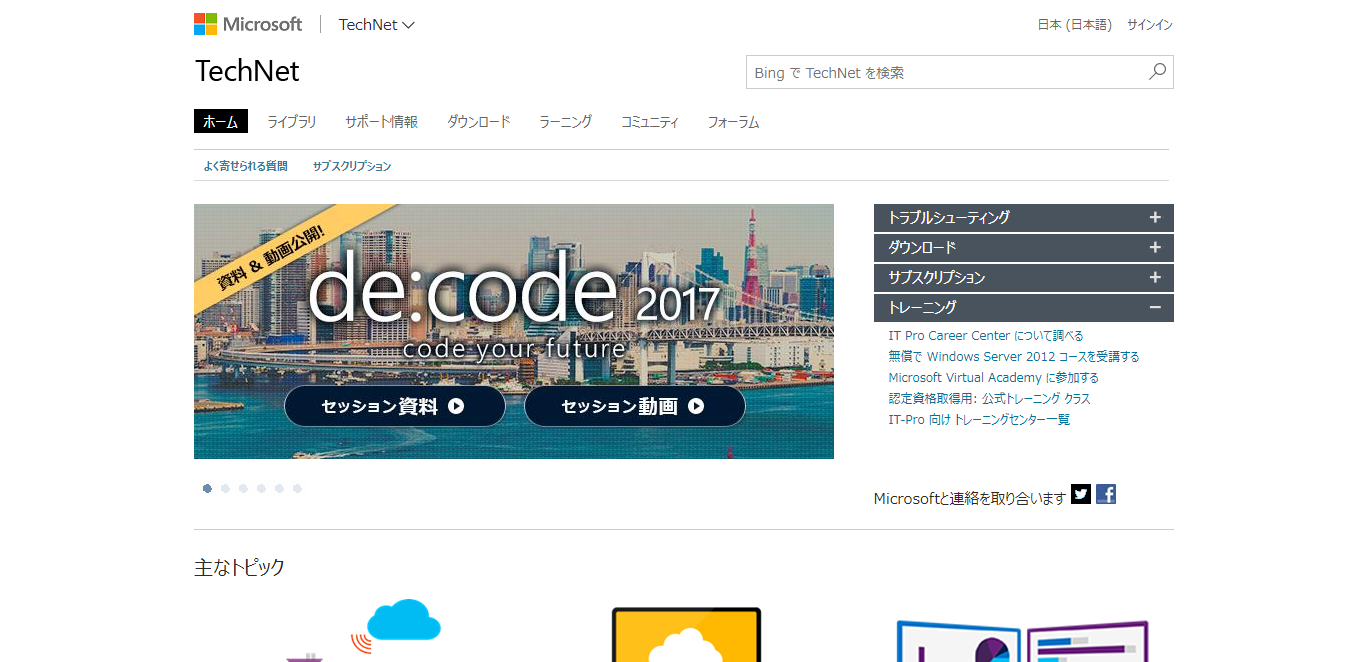Click the search magnifier icon
Screen dimensions: 1366x662
[1157, 72]
